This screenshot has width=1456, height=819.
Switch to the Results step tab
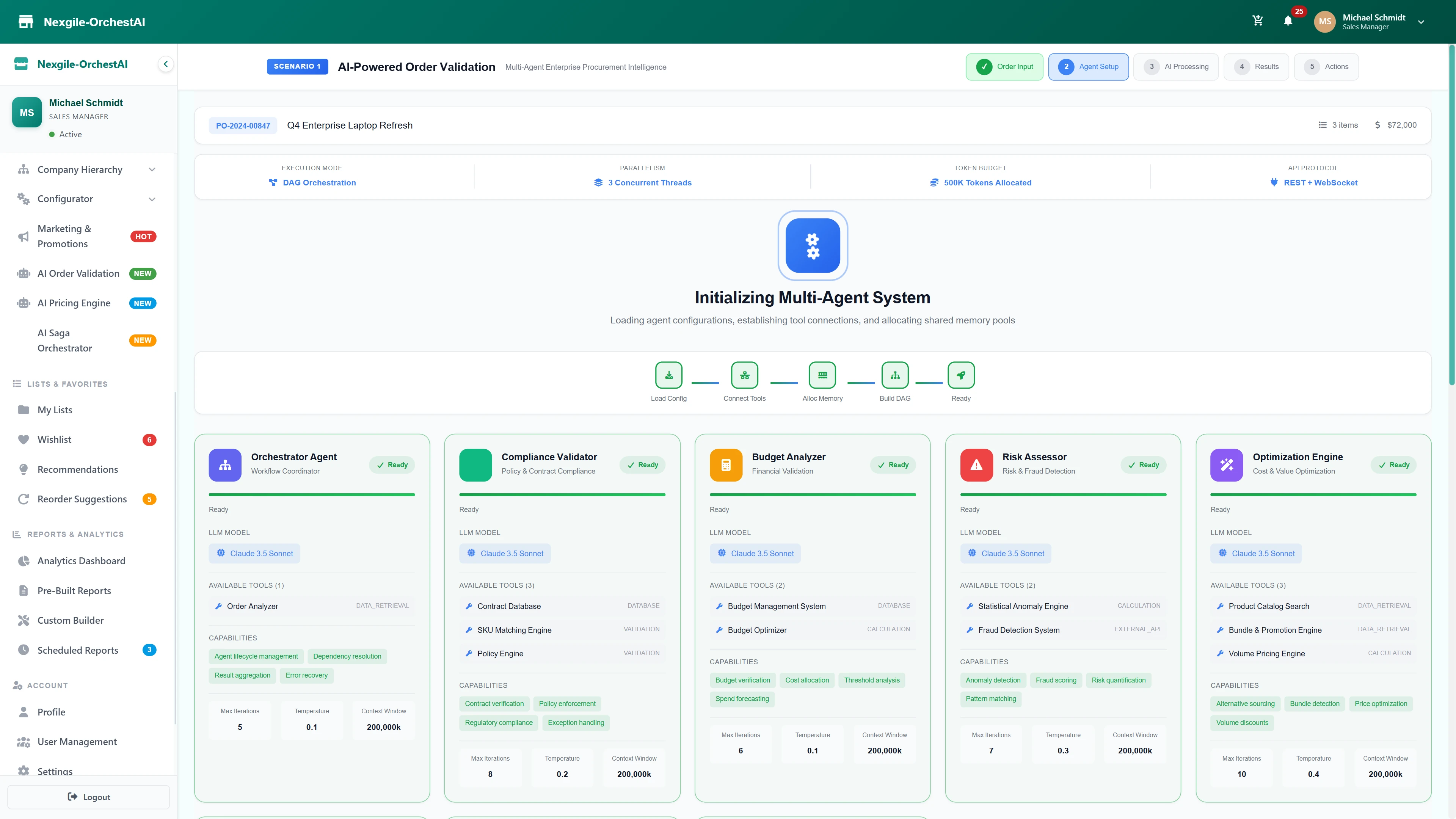(1256, 66)
